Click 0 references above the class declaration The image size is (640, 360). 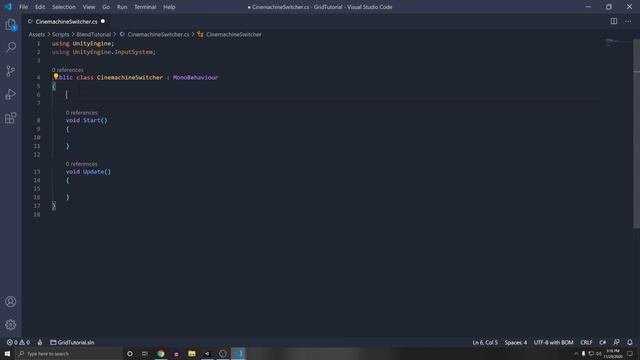coord(67,70)
